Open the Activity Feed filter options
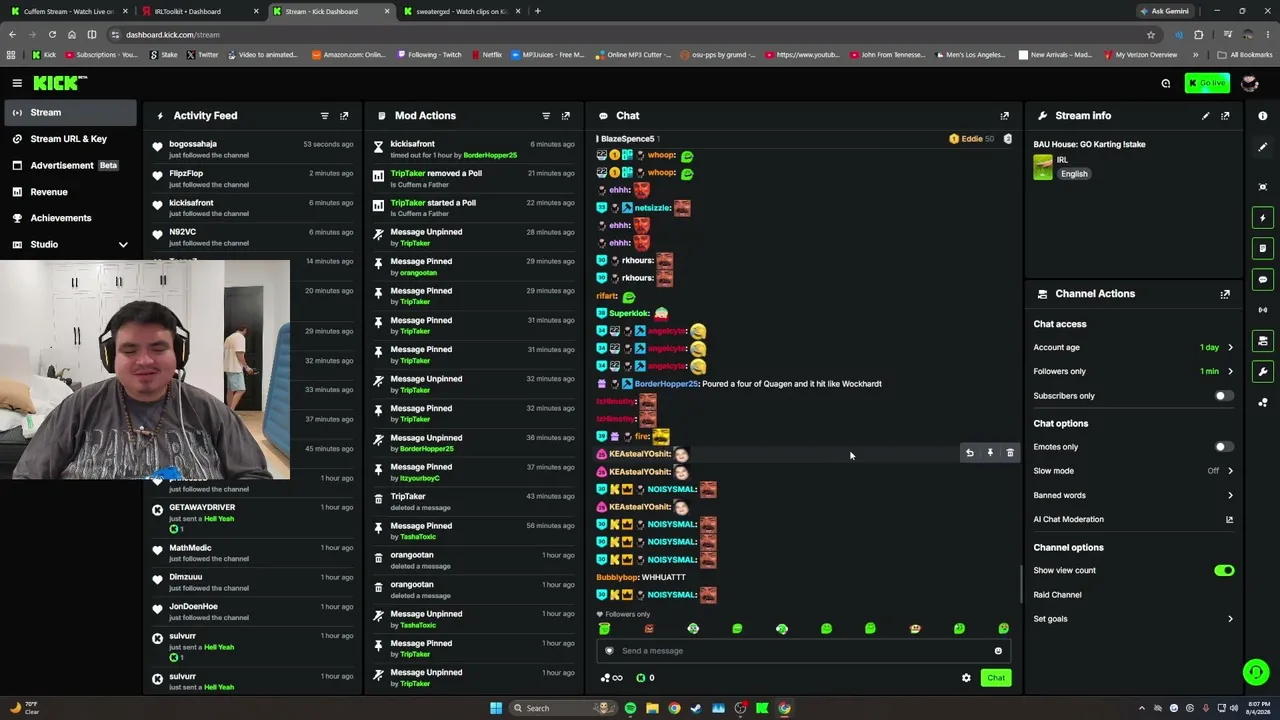 click(324, 116)
